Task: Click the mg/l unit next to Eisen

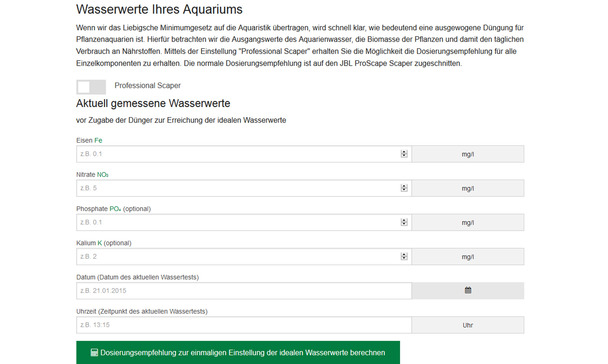Action: [x=468, y=154]
